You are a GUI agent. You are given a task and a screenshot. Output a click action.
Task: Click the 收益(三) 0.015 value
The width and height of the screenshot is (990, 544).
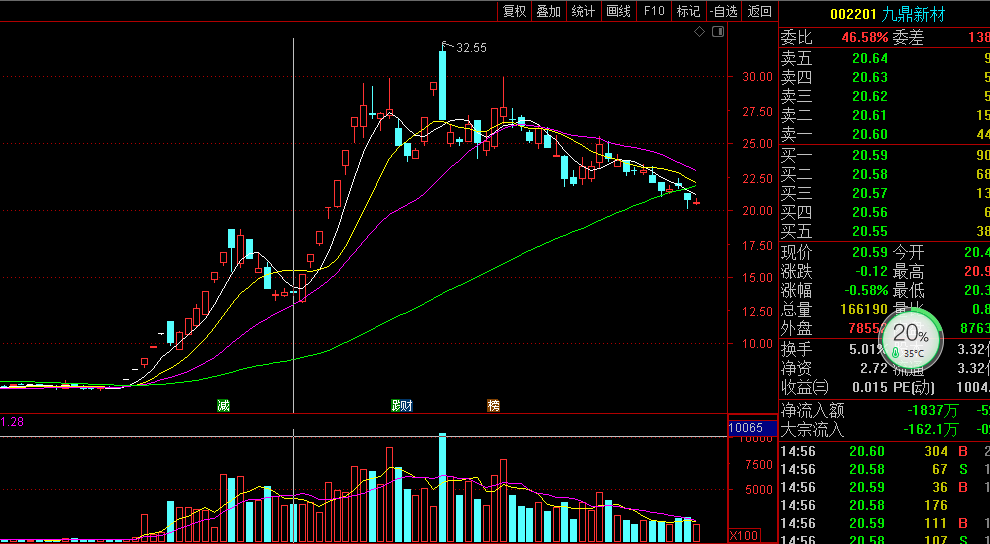point(870,387)
